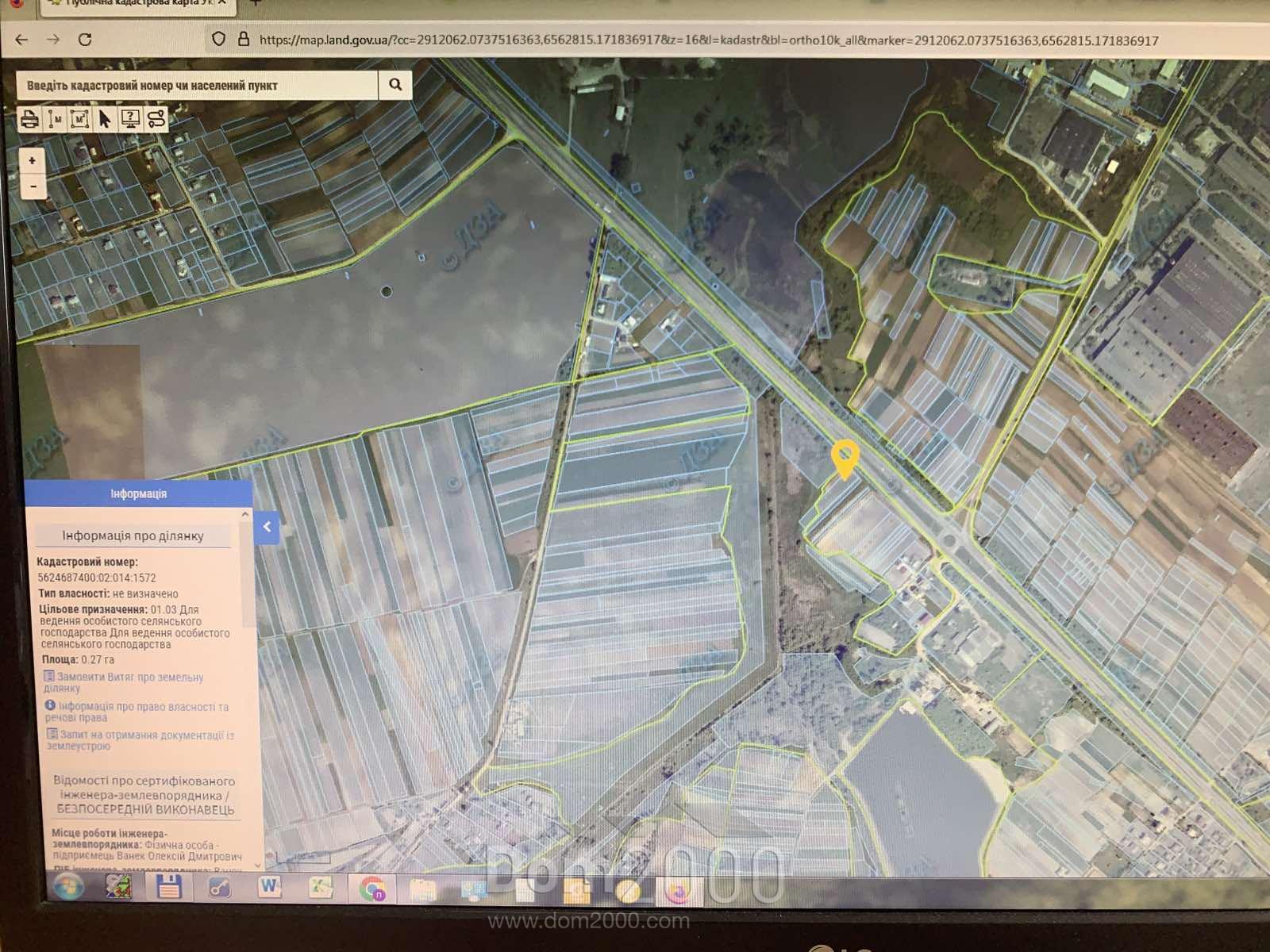
Task: Click the print map tool icon
Action: coord(30,120)
